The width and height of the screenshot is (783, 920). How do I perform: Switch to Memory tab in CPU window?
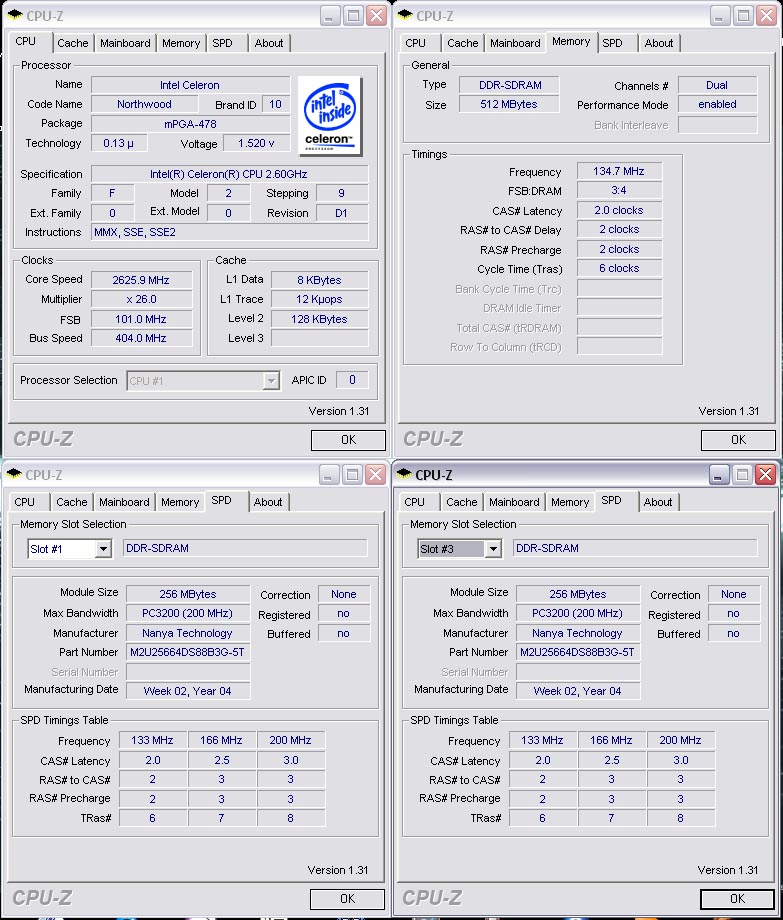pyautogui.click(x=181, y=43)
